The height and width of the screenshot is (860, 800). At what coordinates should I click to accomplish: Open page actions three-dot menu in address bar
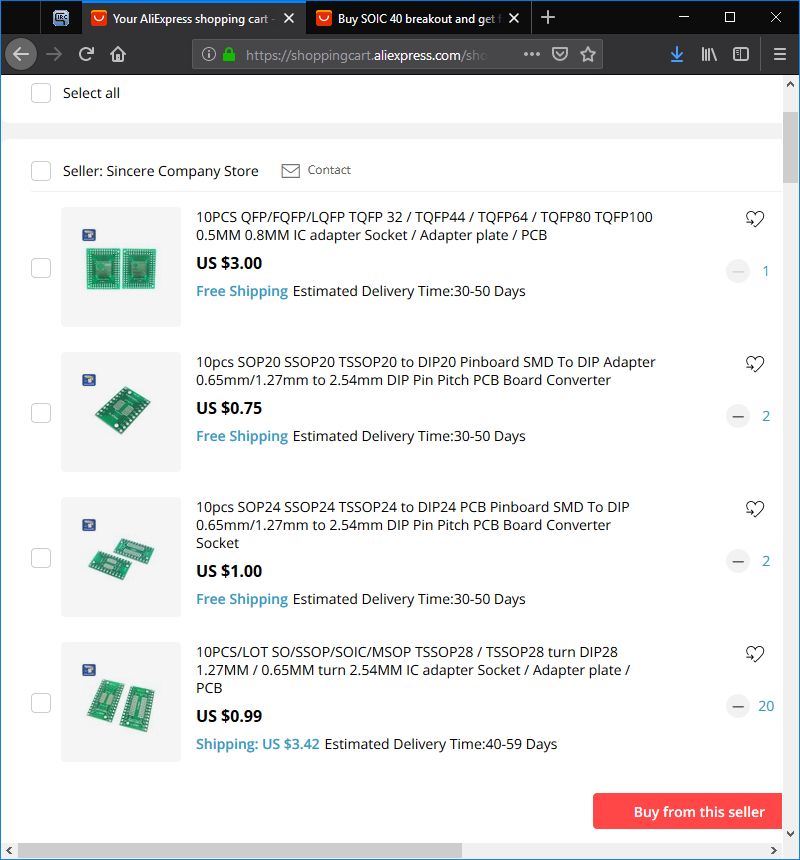[x=532, y=54]
